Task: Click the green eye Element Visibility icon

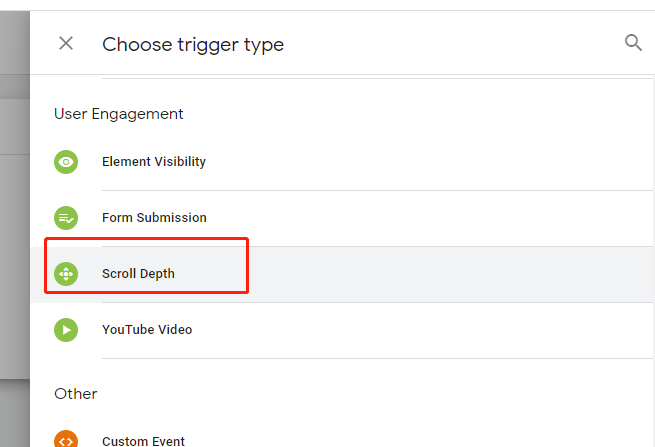Action: point(66,162)
